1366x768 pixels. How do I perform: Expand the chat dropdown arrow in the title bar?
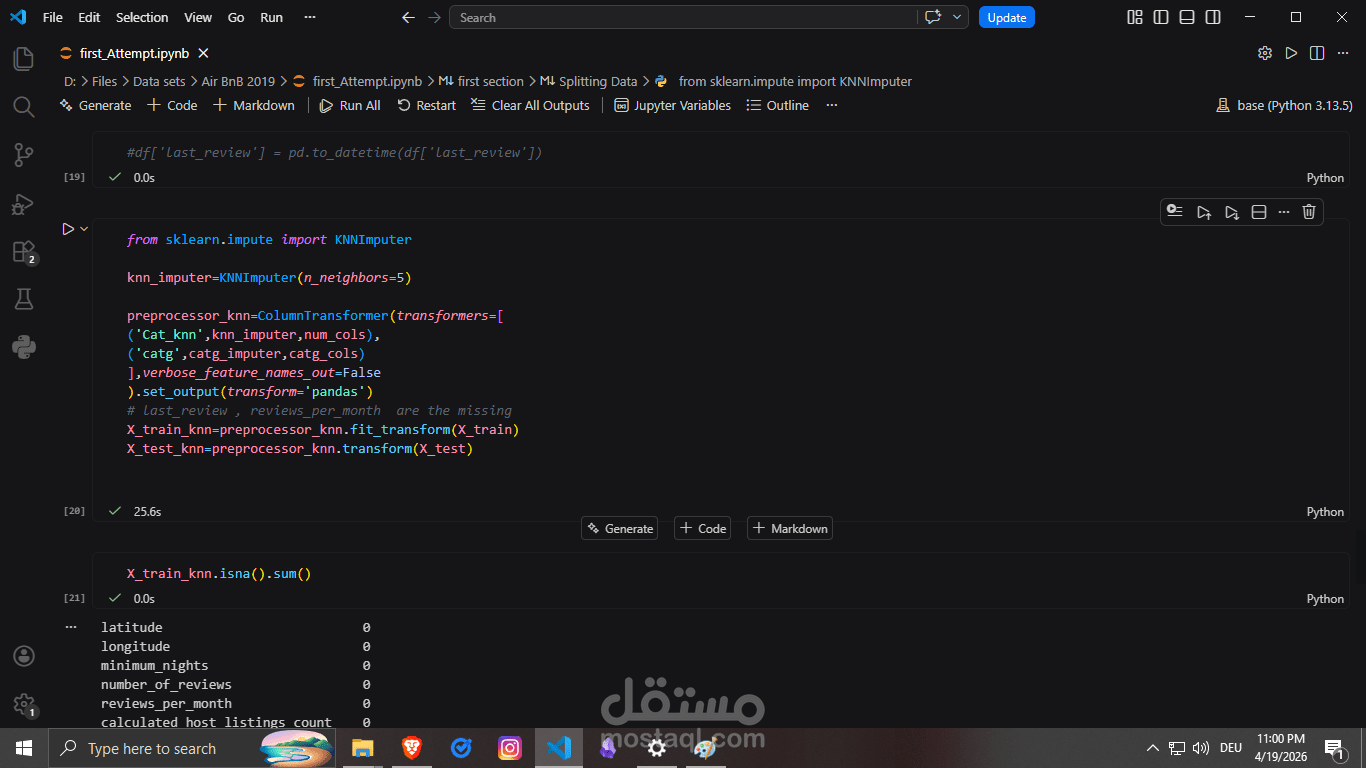(957, 17)
